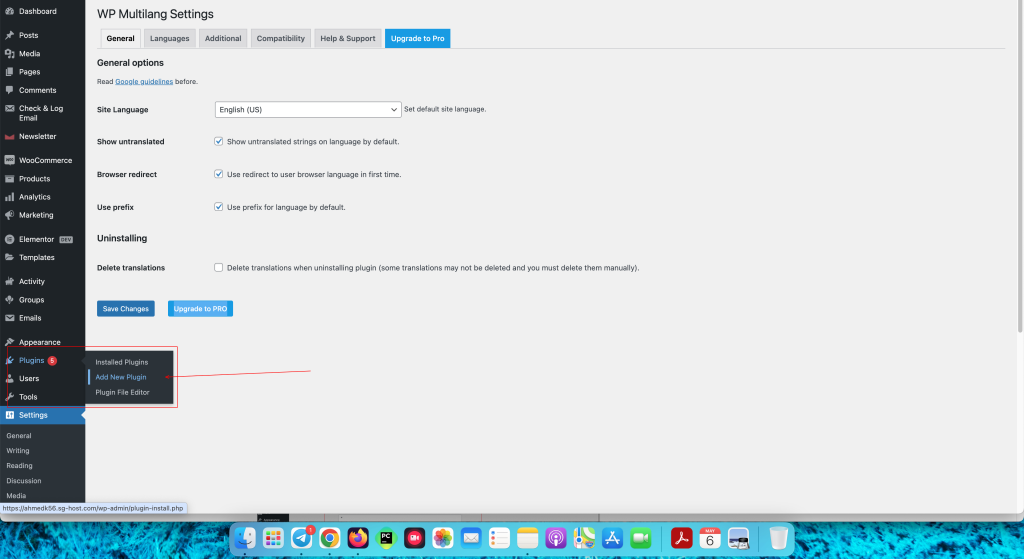This screenshot has width=1024, height=559.
Task: Click the Settings sliders icon
Action: [10, 415]
